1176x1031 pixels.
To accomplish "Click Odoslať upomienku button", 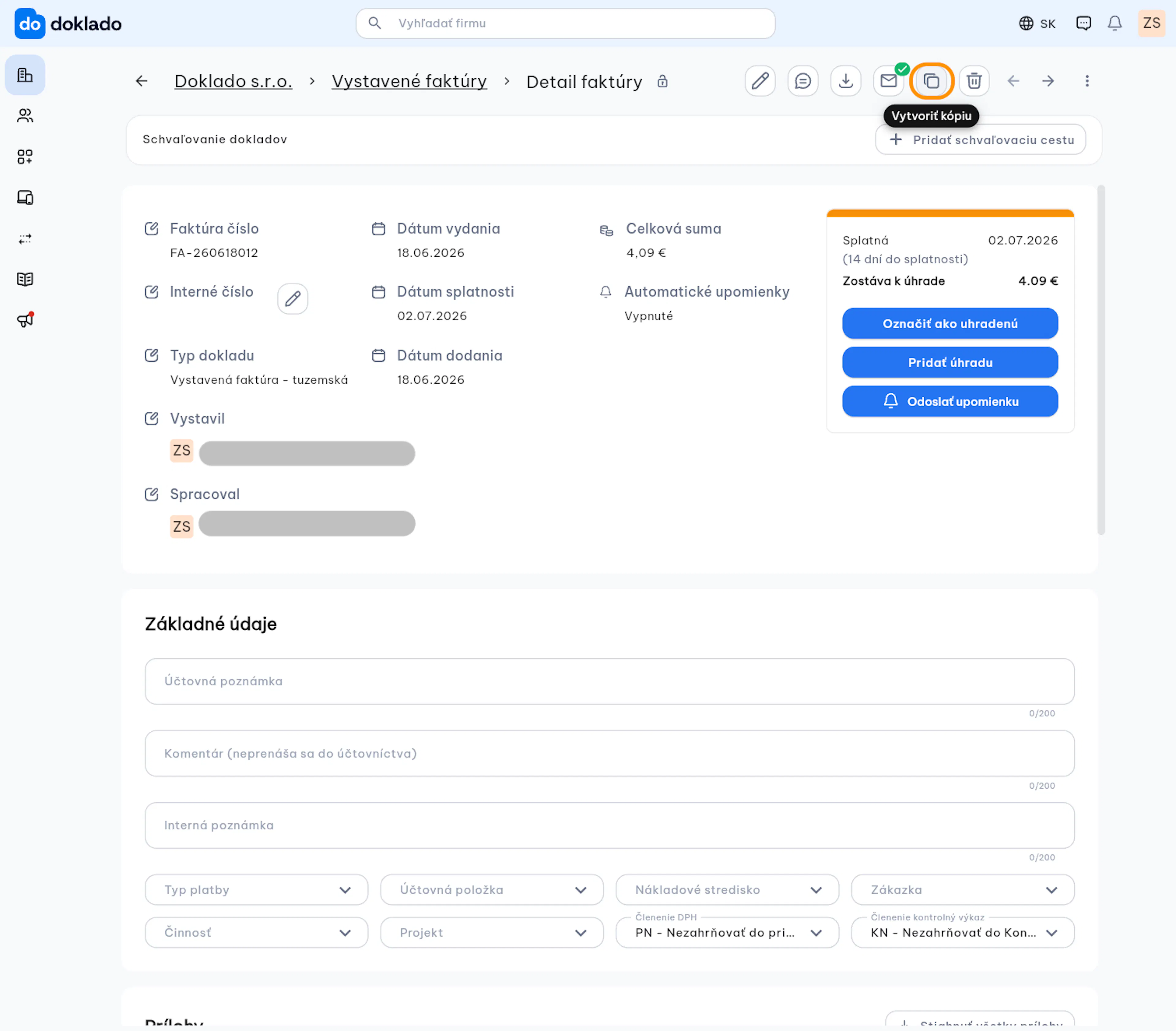I will click(x=950, y=401).
